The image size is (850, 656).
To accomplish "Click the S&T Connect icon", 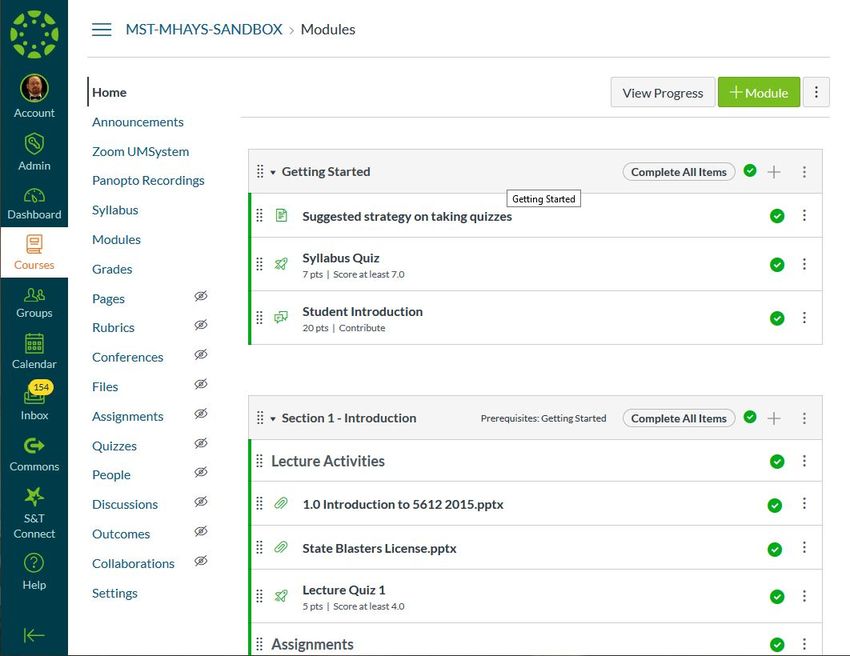I will [34, 496].
